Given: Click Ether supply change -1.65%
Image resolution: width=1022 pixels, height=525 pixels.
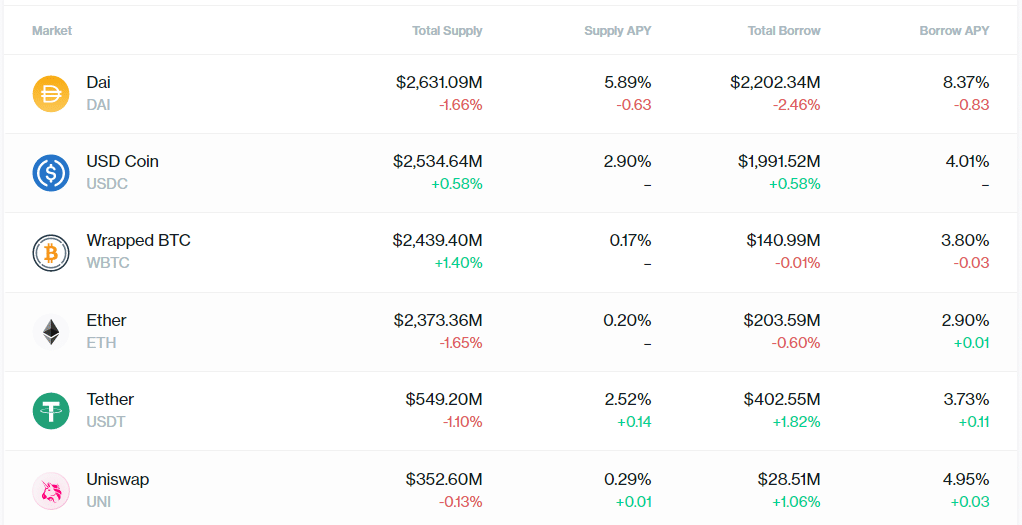Looking at the screenshot, I should [462, 342].
